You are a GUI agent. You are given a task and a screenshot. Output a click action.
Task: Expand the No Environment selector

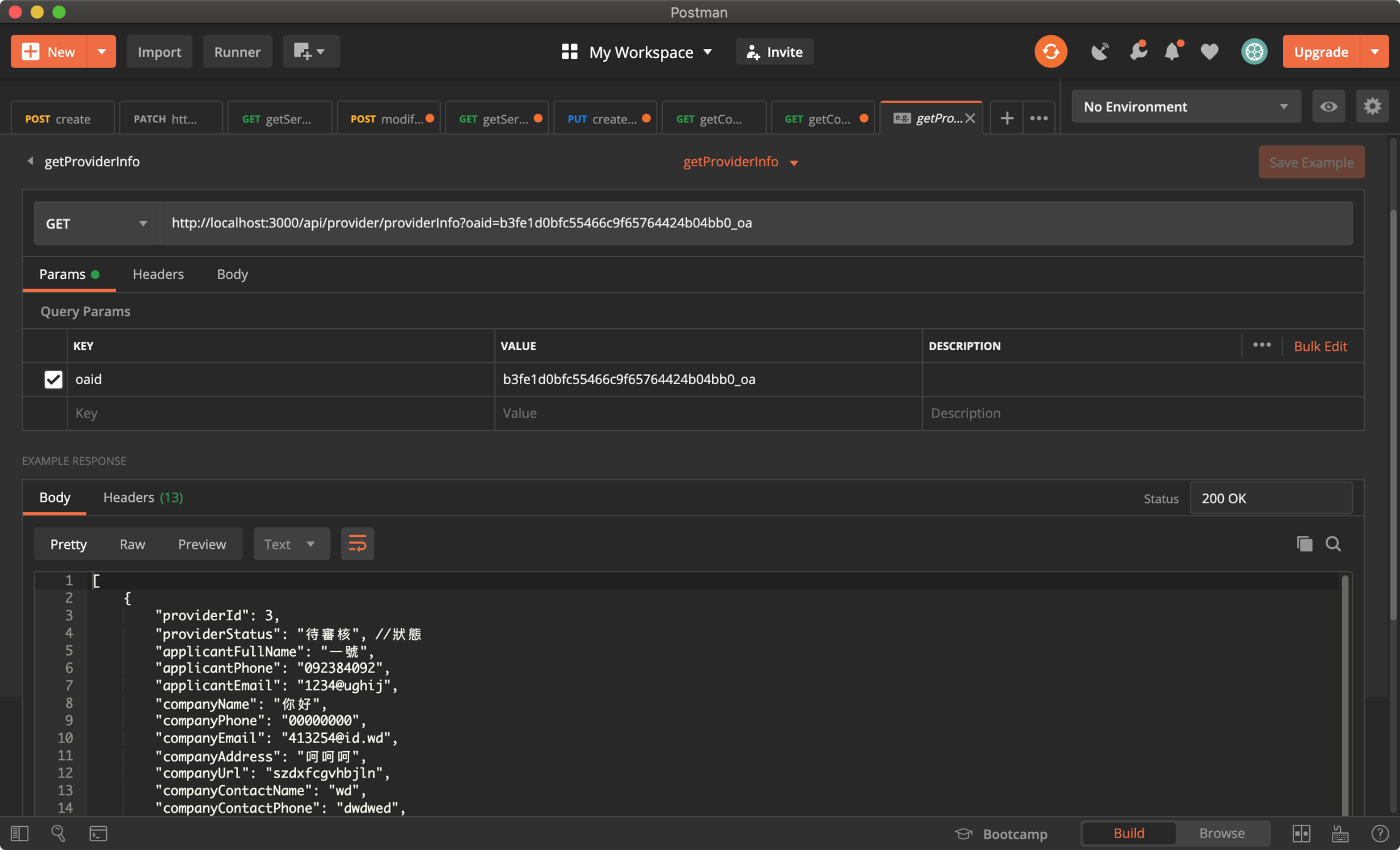click(x=1185, y=106)
